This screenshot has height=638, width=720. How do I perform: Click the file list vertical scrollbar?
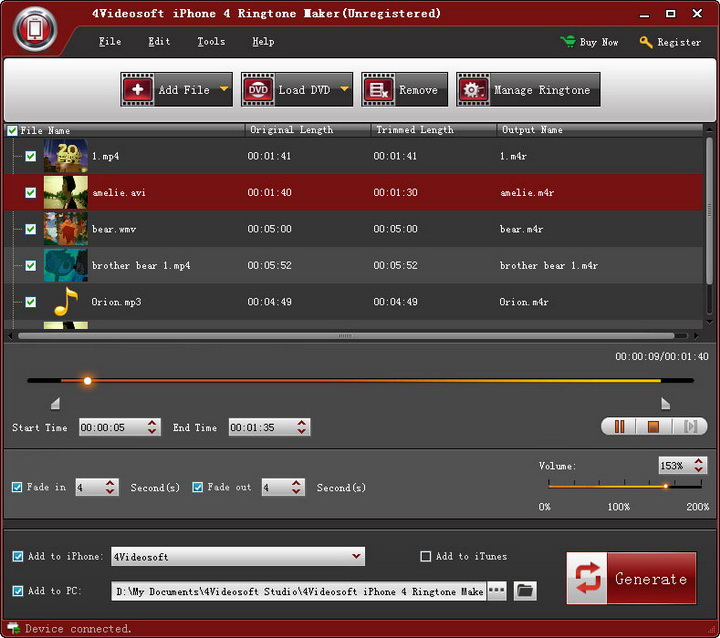pos(709,210)
